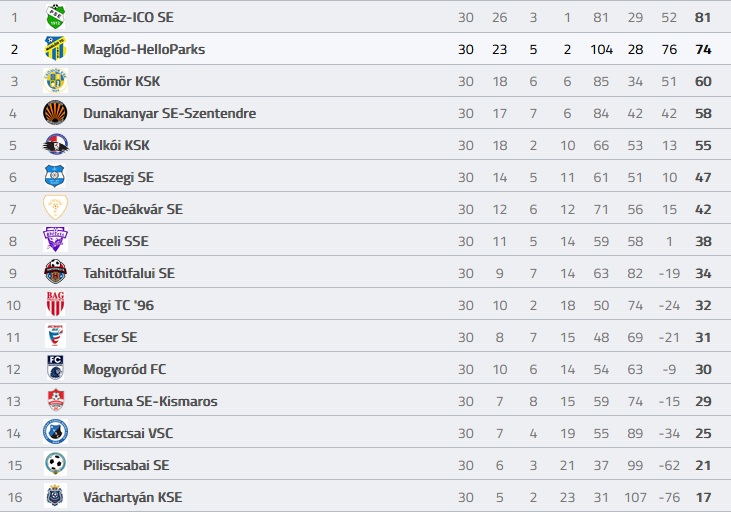Click the Váchartyán KSE crest icon
731x512 pixels.
coord(55,496)
